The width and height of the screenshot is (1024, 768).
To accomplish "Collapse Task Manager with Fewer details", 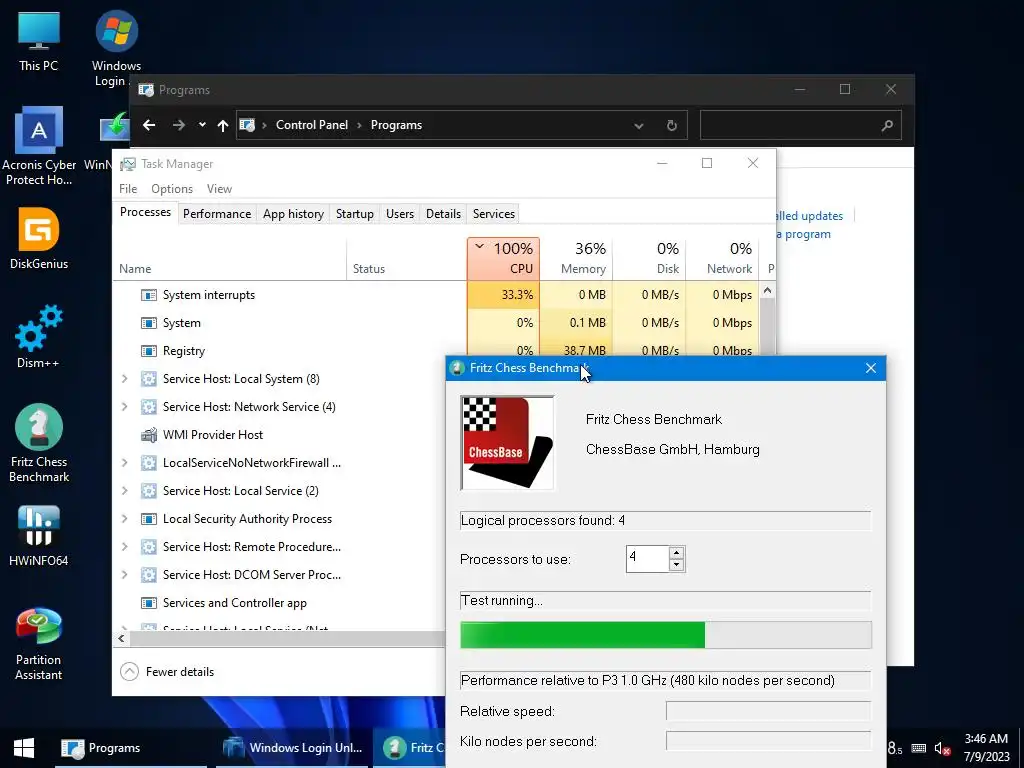I will [x=167, y=671].
